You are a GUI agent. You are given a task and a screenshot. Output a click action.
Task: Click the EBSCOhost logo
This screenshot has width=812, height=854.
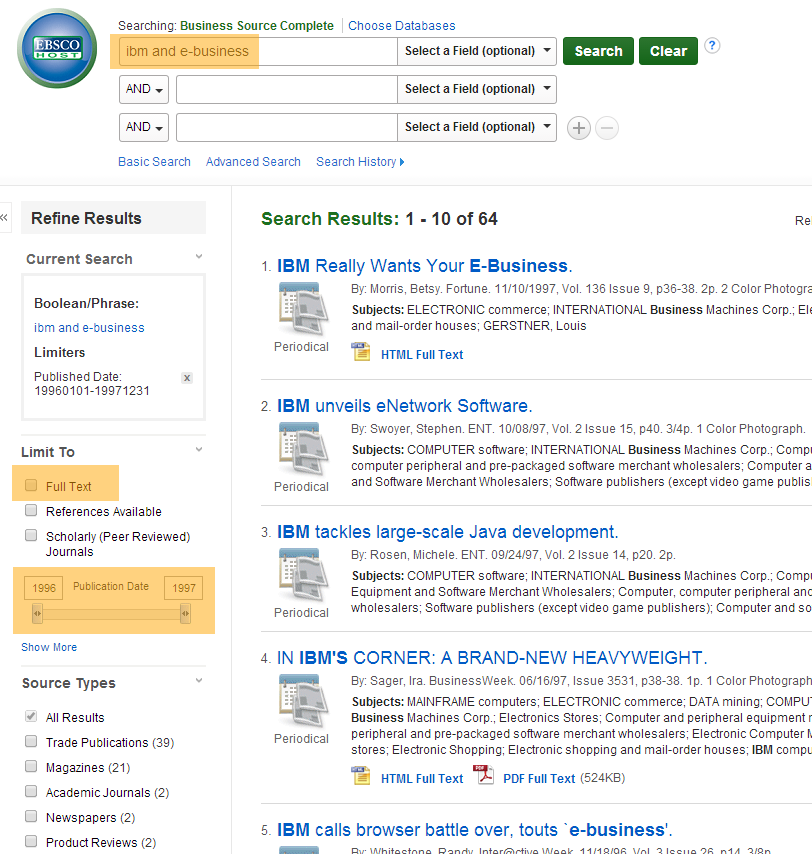(x=57, y=48)
